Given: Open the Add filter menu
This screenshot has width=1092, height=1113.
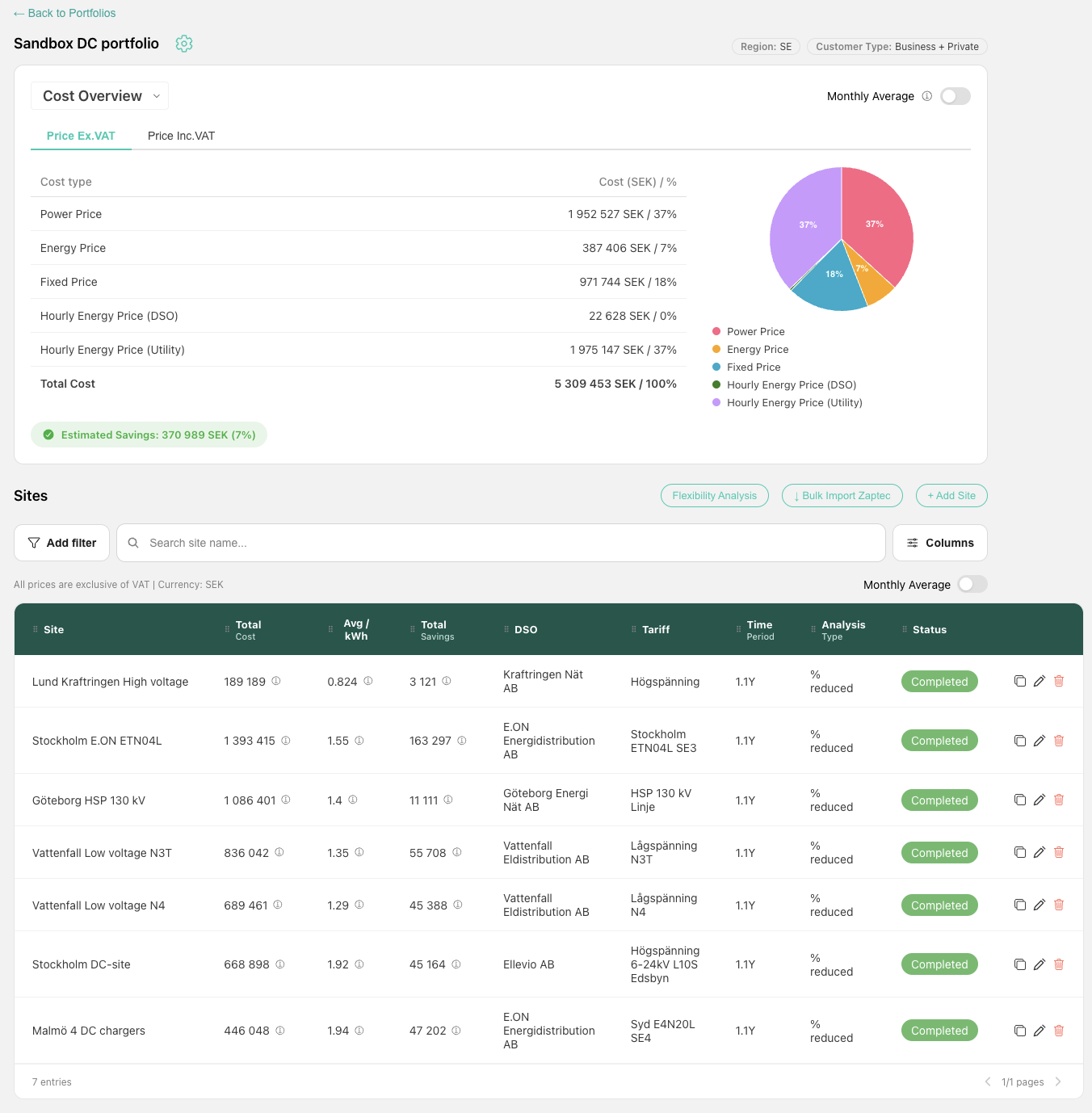Looking at the screenshot, I should click(61, 543).
